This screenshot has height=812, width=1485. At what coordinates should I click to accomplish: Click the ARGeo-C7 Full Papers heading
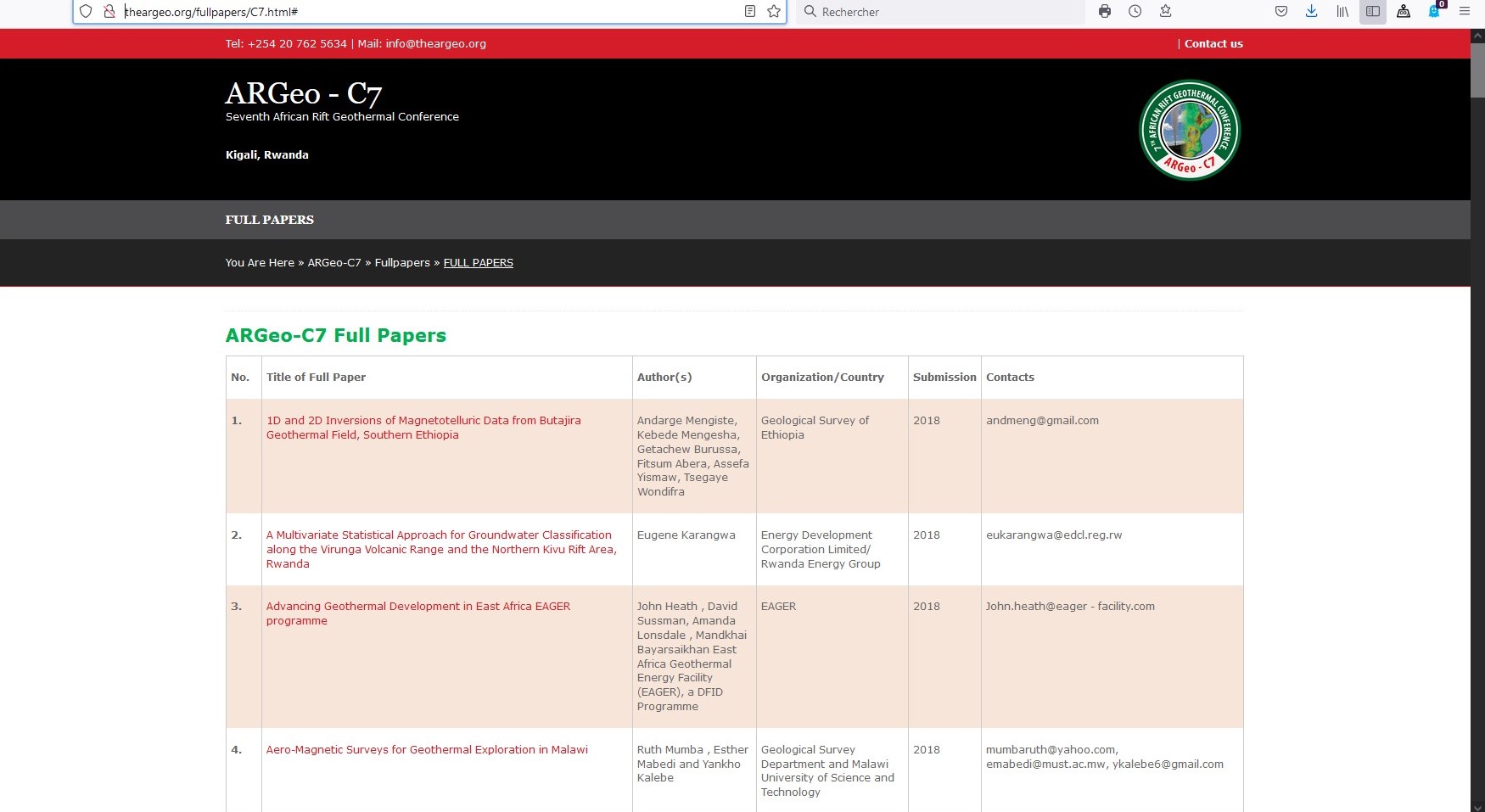tap(336, 335)
